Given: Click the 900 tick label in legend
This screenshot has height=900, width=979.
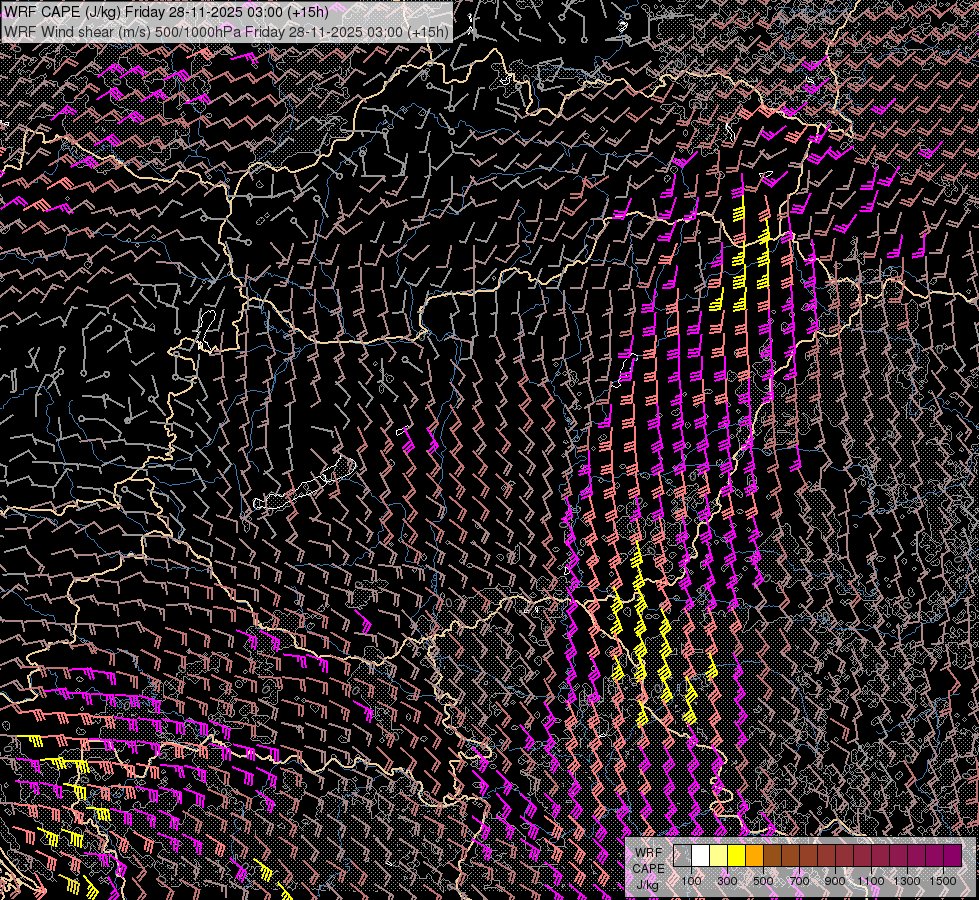Looking at the screenshot, I should point(835,881).
